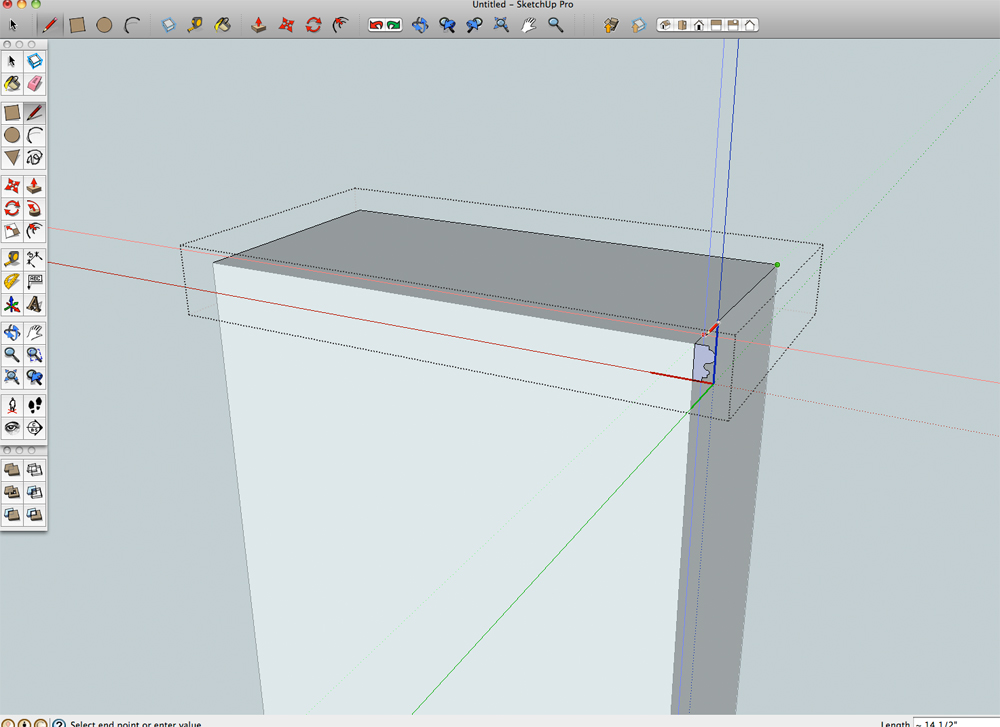Activate the Look Around eye tool
The image size is (1000, 727).
coord(12,428)
